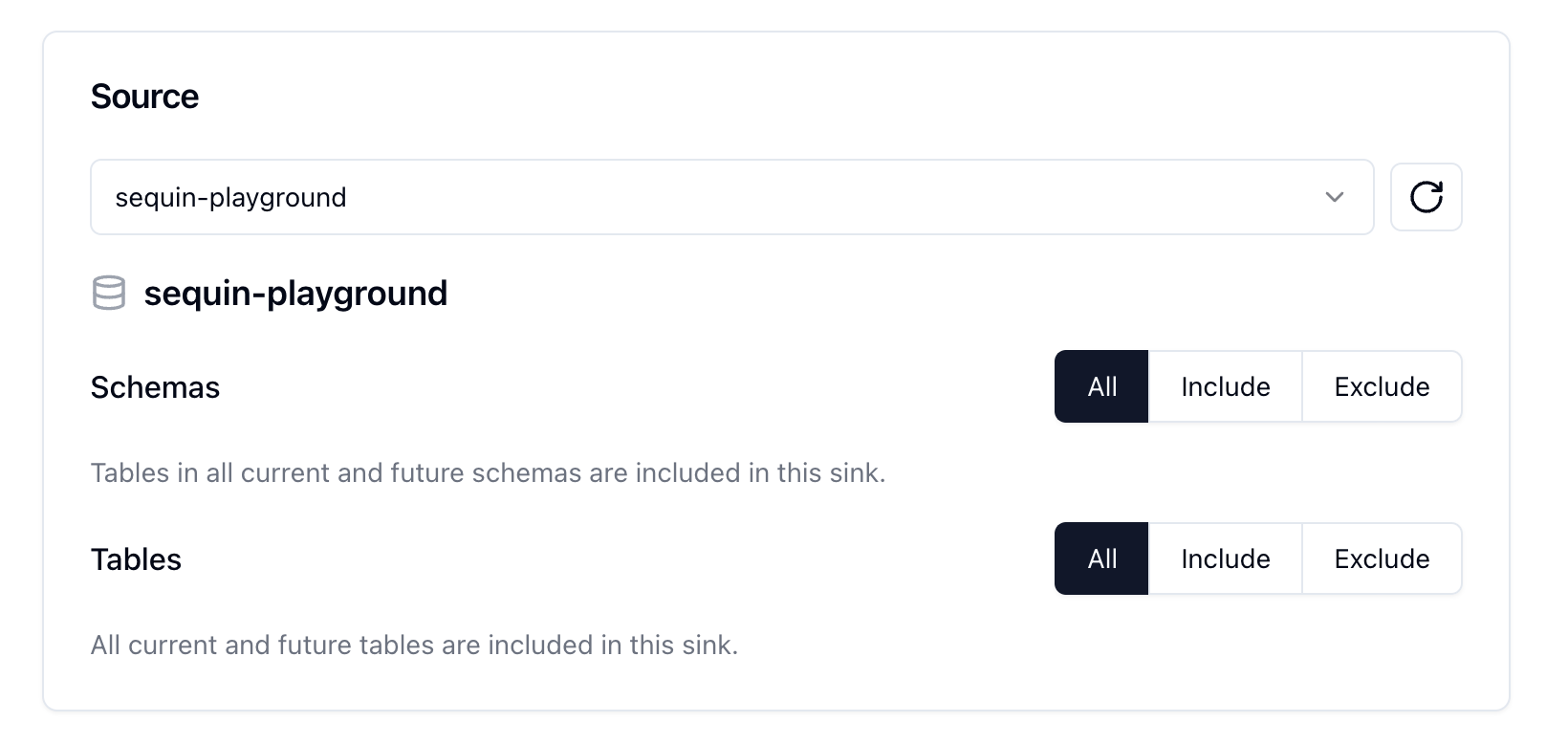The height and width of the screenshot is (744, 1568).
Task: Click the tables sink description text
Action: point(414,646)
